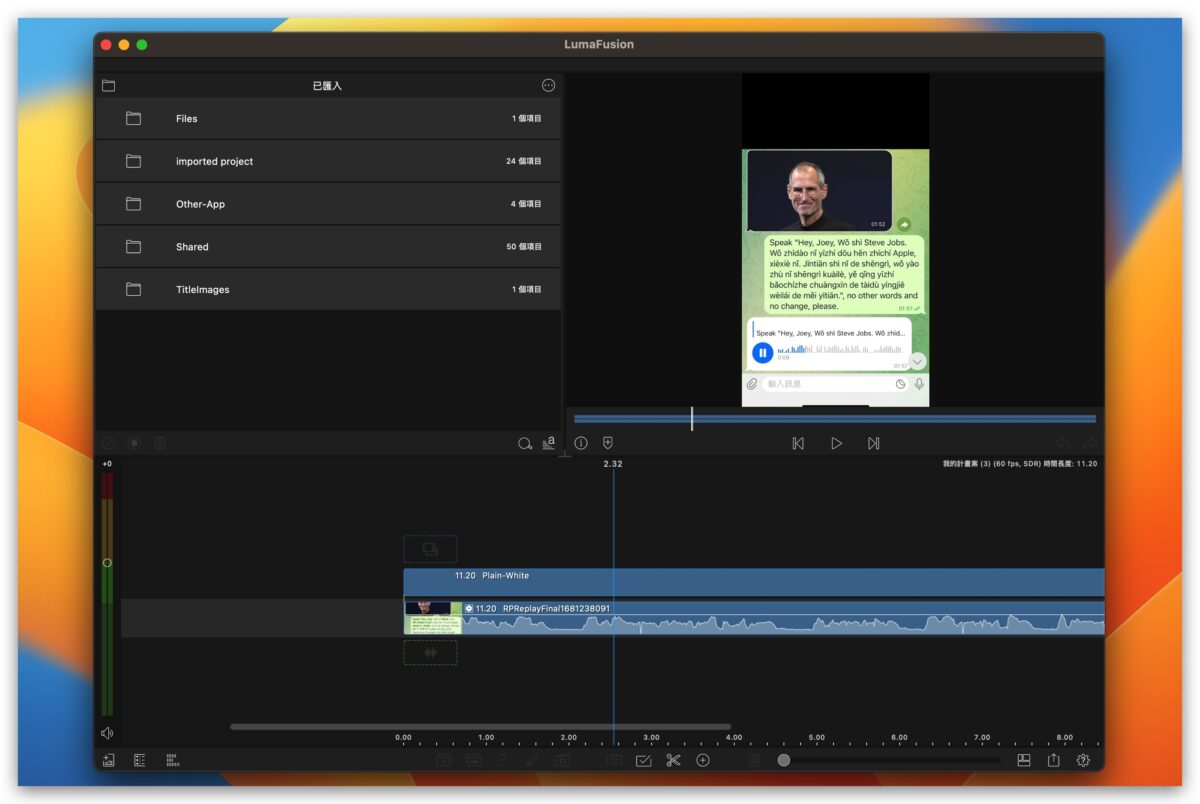1200x804 pixels.
Task: Search the library with magnifier icon
Action: coord(524,443)
